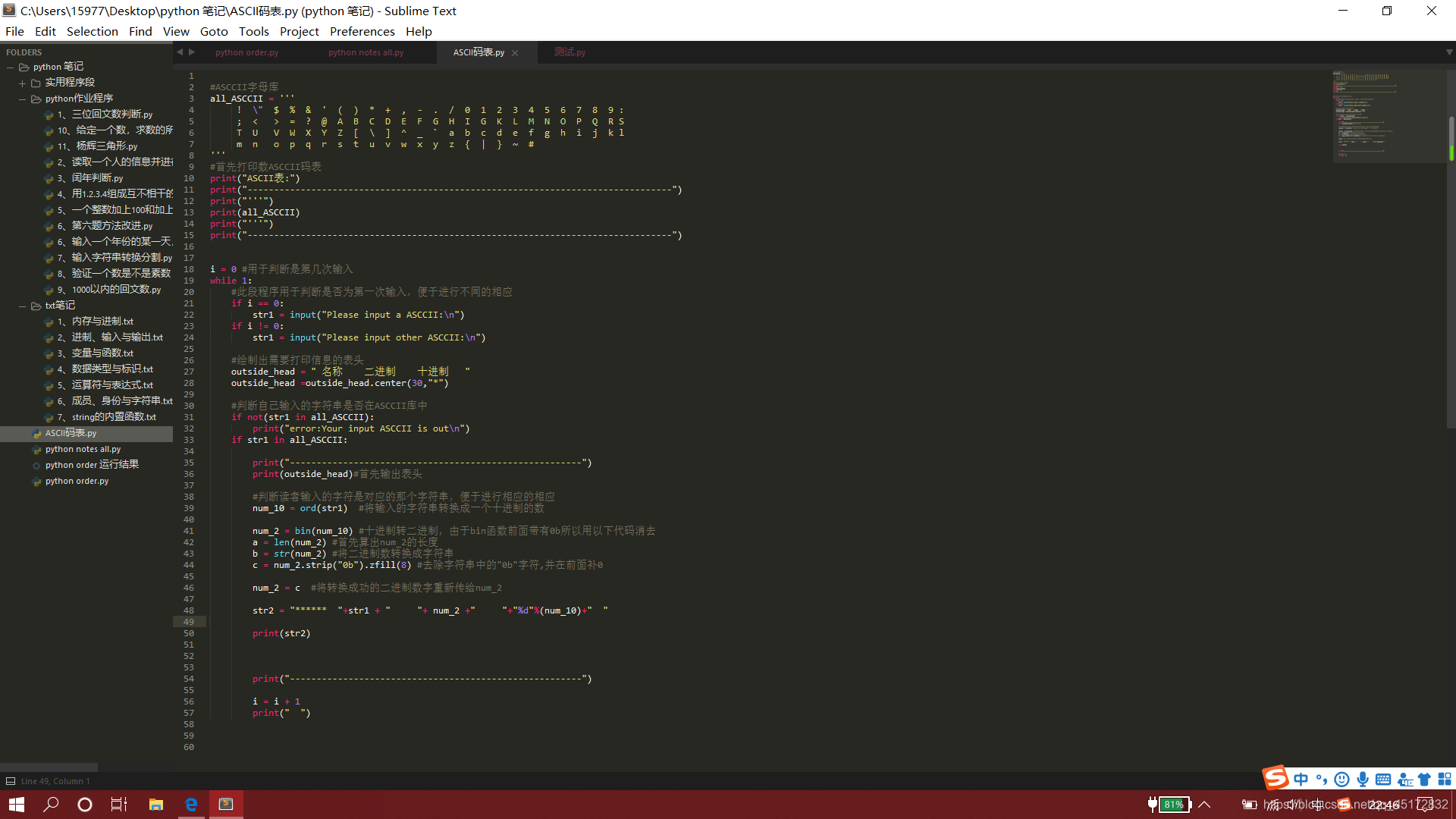The width and height of the screenshot is (1456, 819).
Task: Click the Sogou user account icon
Action: click(1405, 780)
